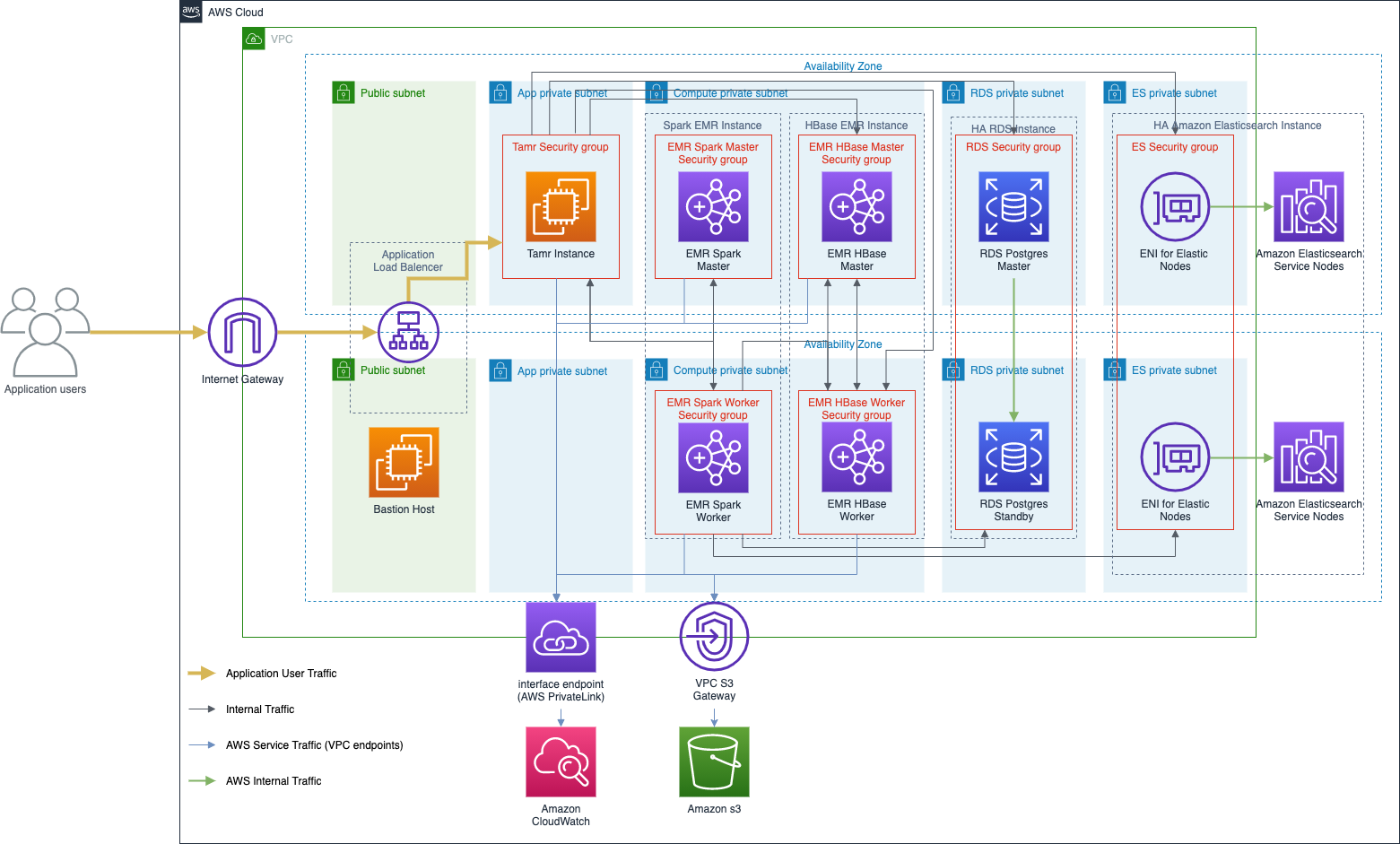Select upper RDS private subnet lock icon
Screen dimensions: 1400x844
(x=953, y=92)
